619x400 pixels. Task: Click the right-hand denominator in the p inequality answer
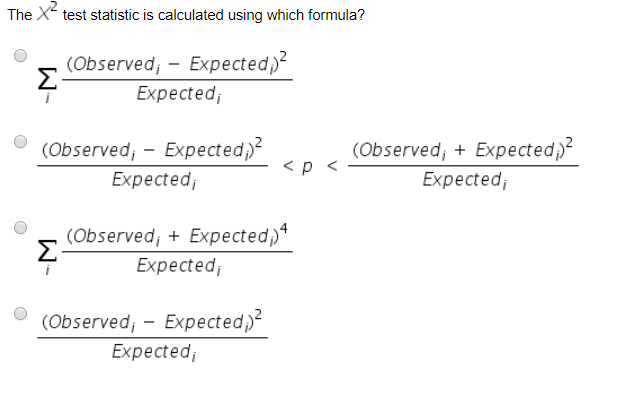tap(464, 180)
